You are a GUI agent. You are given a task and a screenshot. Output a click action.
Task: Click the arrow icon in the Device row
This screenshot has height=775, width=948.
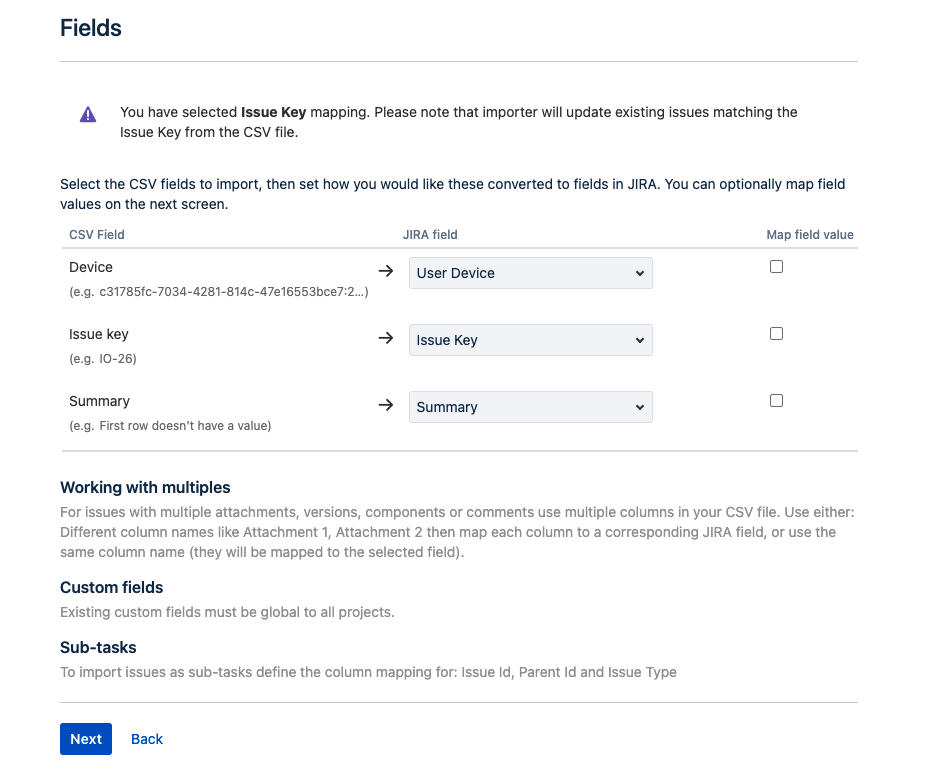coord(386,271)
